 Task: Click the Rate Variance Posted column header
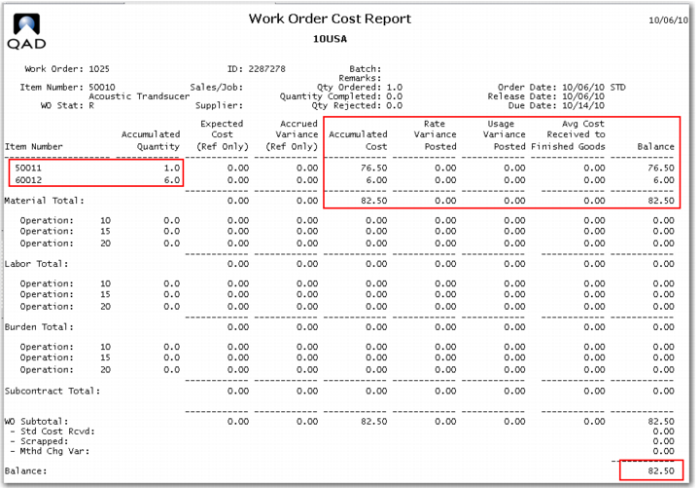pyautogui.click(x=435, y=135)
